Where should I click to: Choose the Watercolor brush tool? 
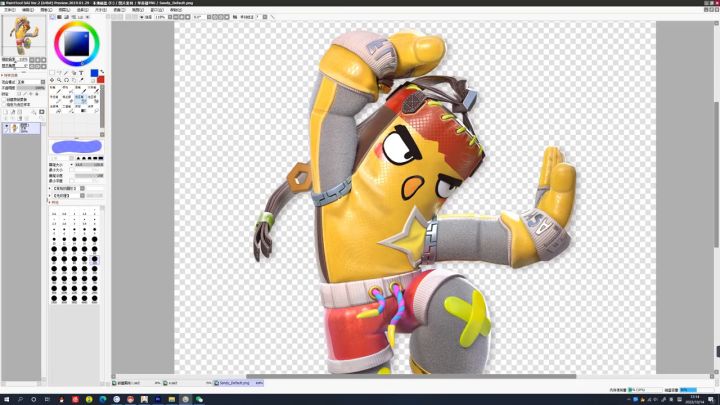coord(93,90)
